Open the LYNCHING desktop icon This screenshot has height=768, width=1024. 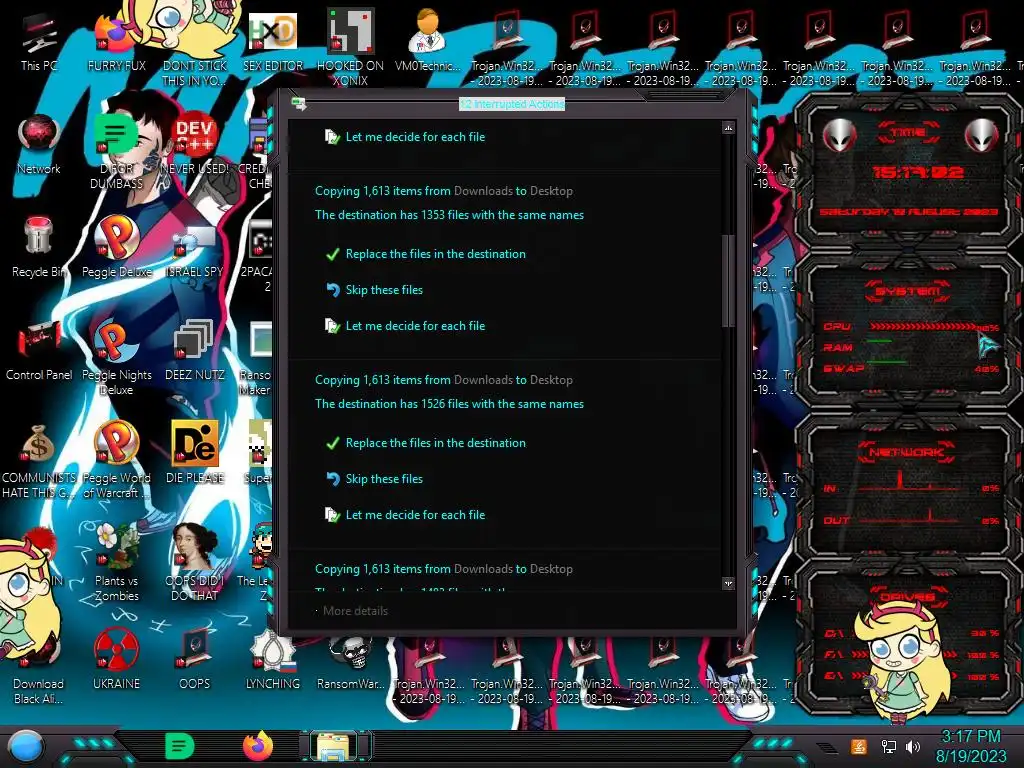point(273,660)
